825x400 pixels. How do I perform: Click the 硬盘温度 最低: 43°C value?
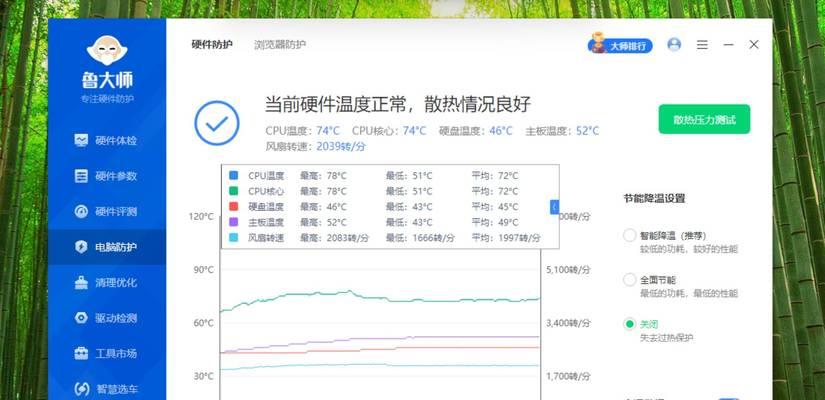409,207
